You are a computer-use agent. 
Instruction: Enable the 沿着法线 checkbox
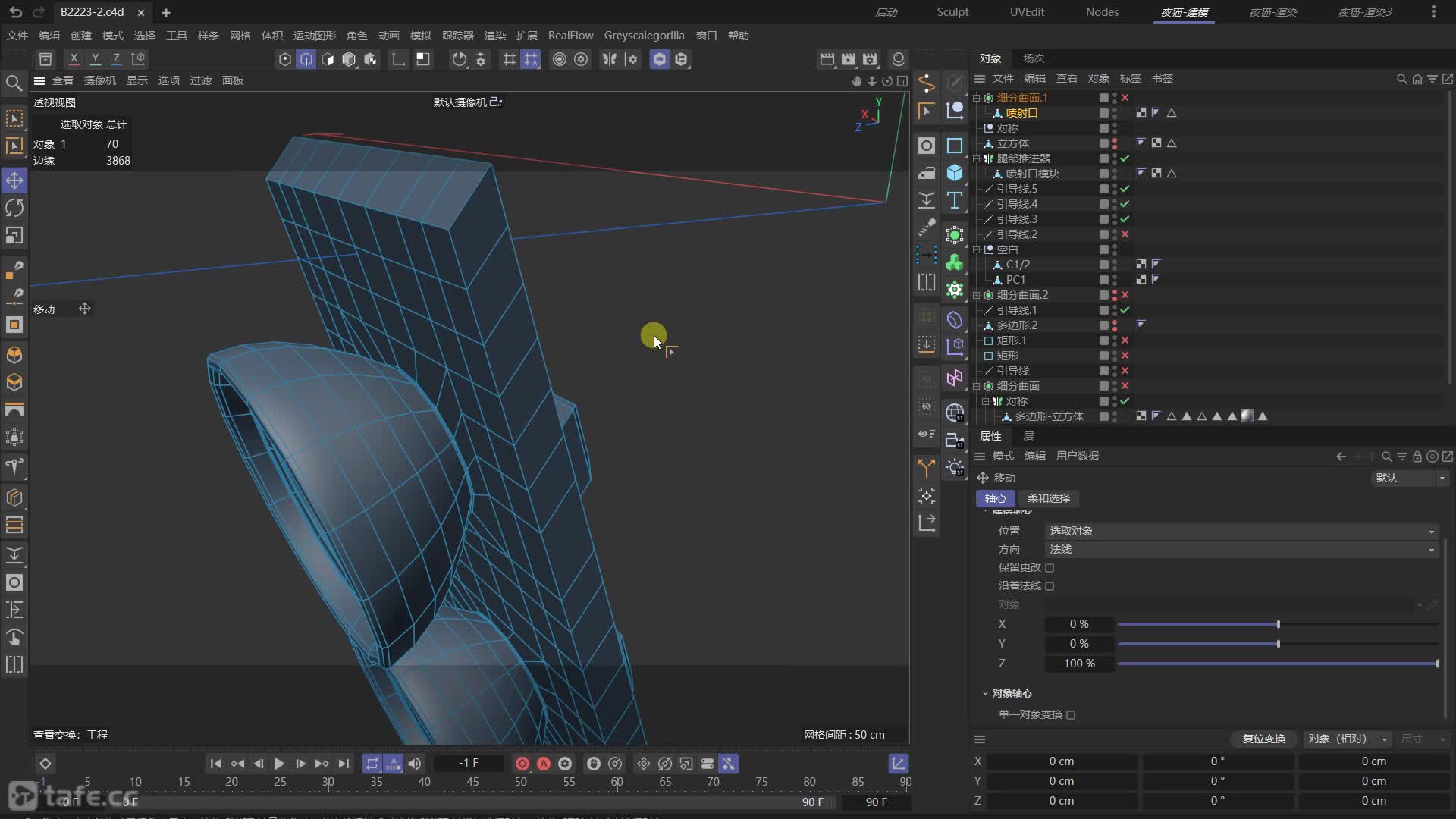coord(1050,586)
